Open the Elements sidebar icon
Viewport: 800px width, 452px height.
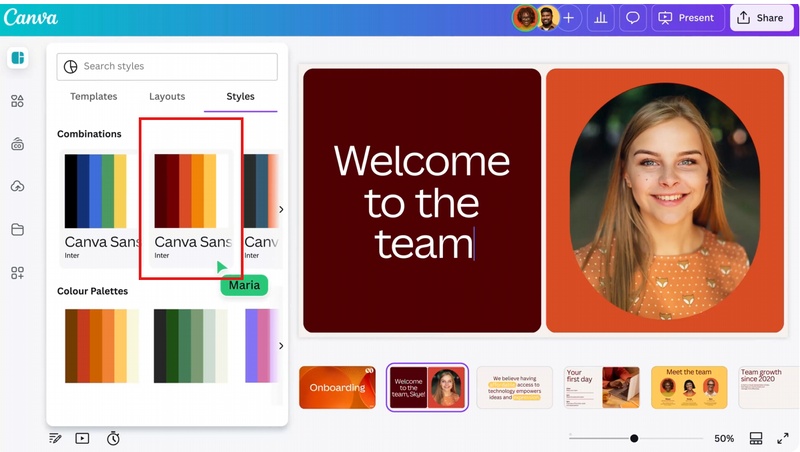(17, 101)
